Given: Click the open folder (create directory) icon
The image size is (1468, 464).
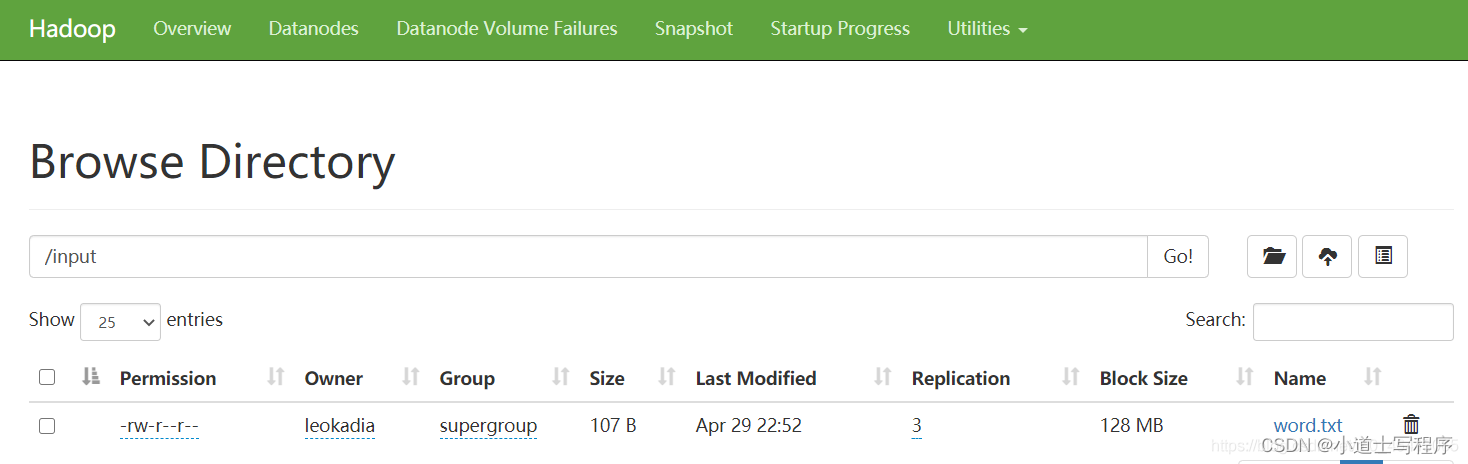Looking at the screenshot, I should [x=1272, y=257].
